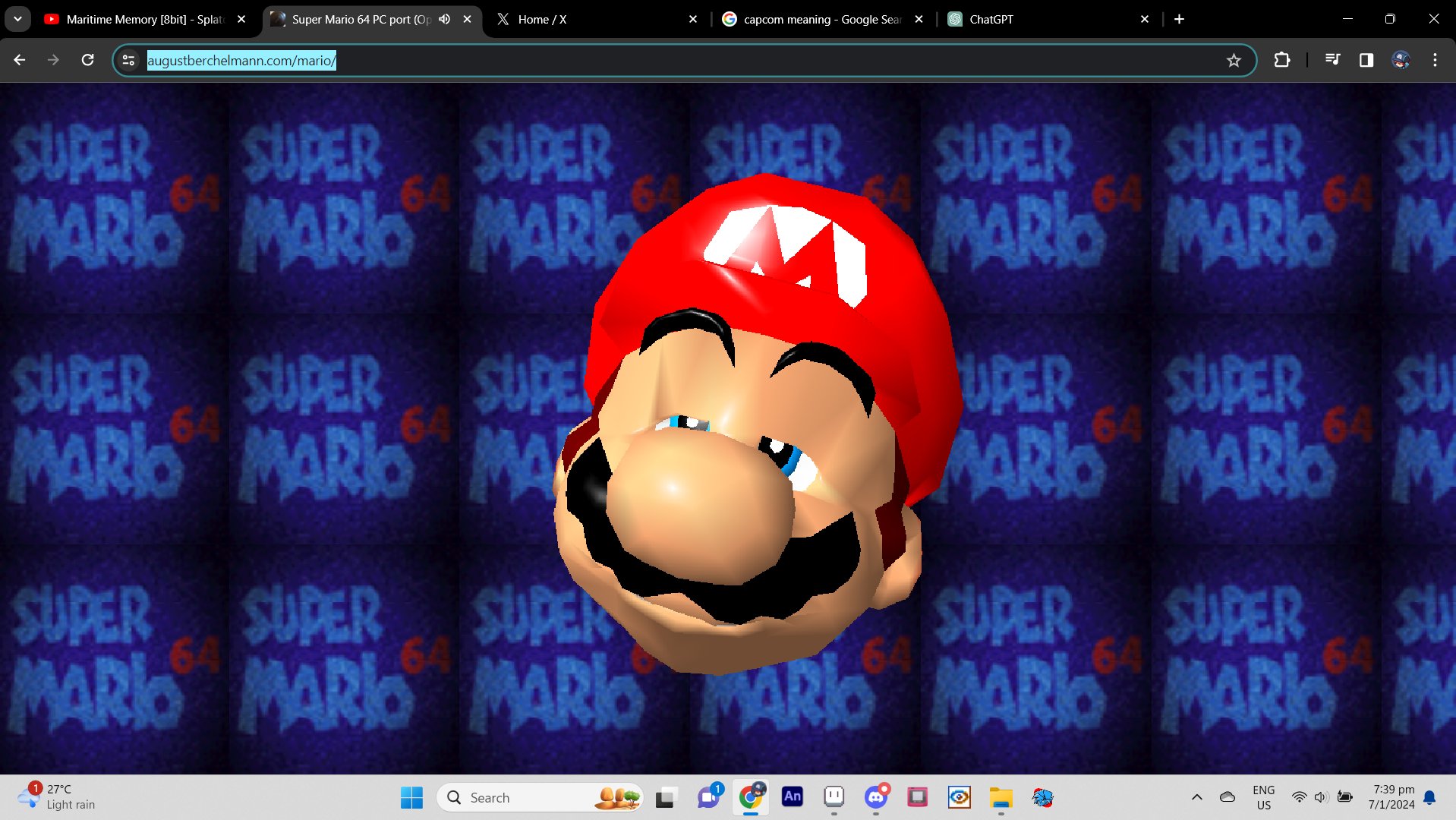
Task: Select the Super Mario 64 PC port tab
Action: 361,19
